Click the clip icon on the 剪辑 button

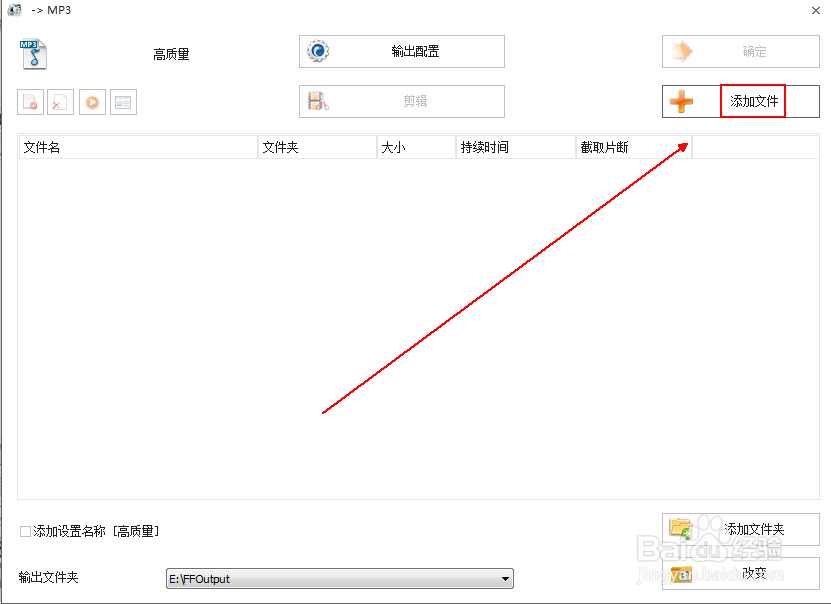coord(318,101)
